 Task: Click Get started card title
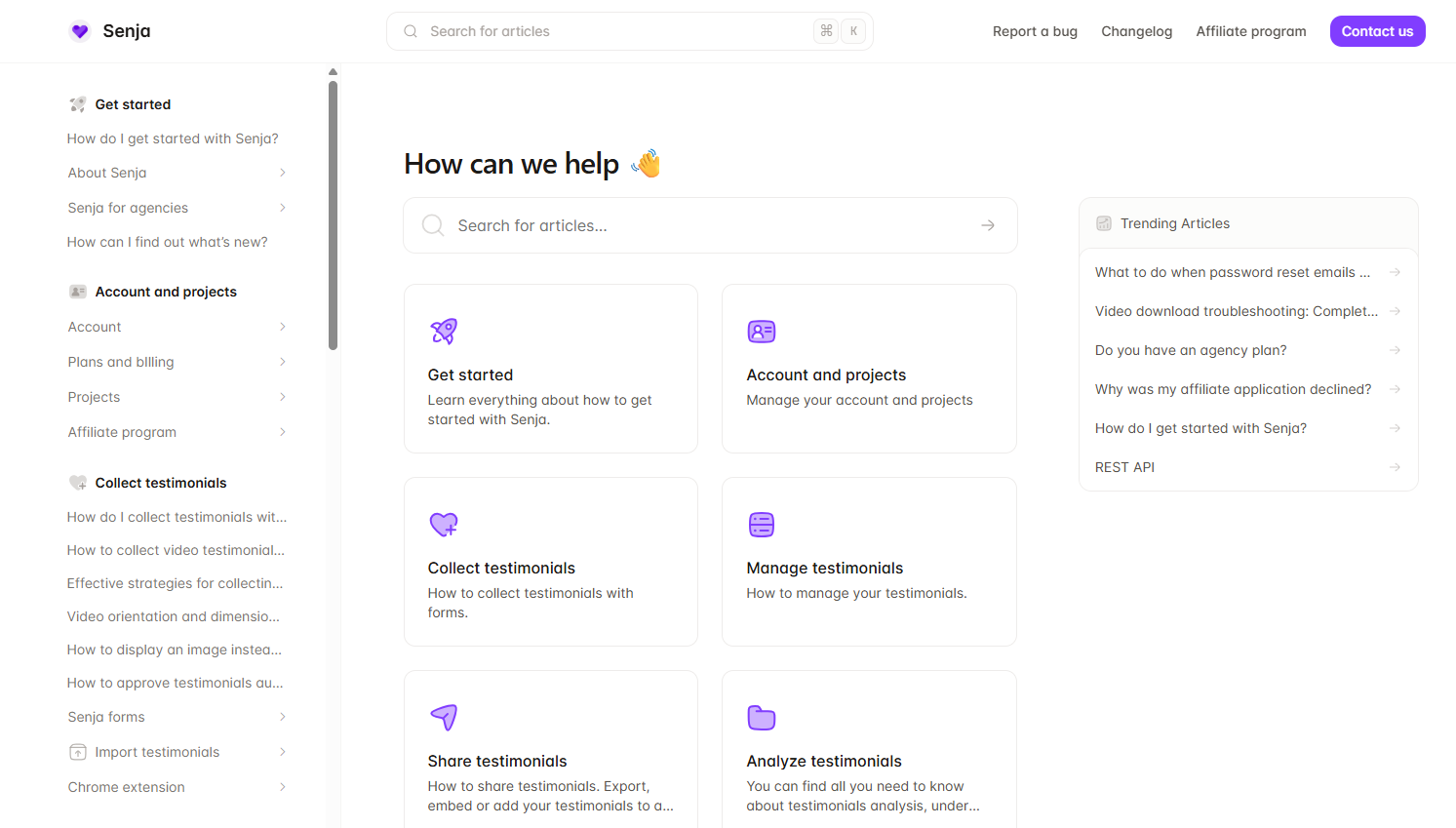coord(470,375)
